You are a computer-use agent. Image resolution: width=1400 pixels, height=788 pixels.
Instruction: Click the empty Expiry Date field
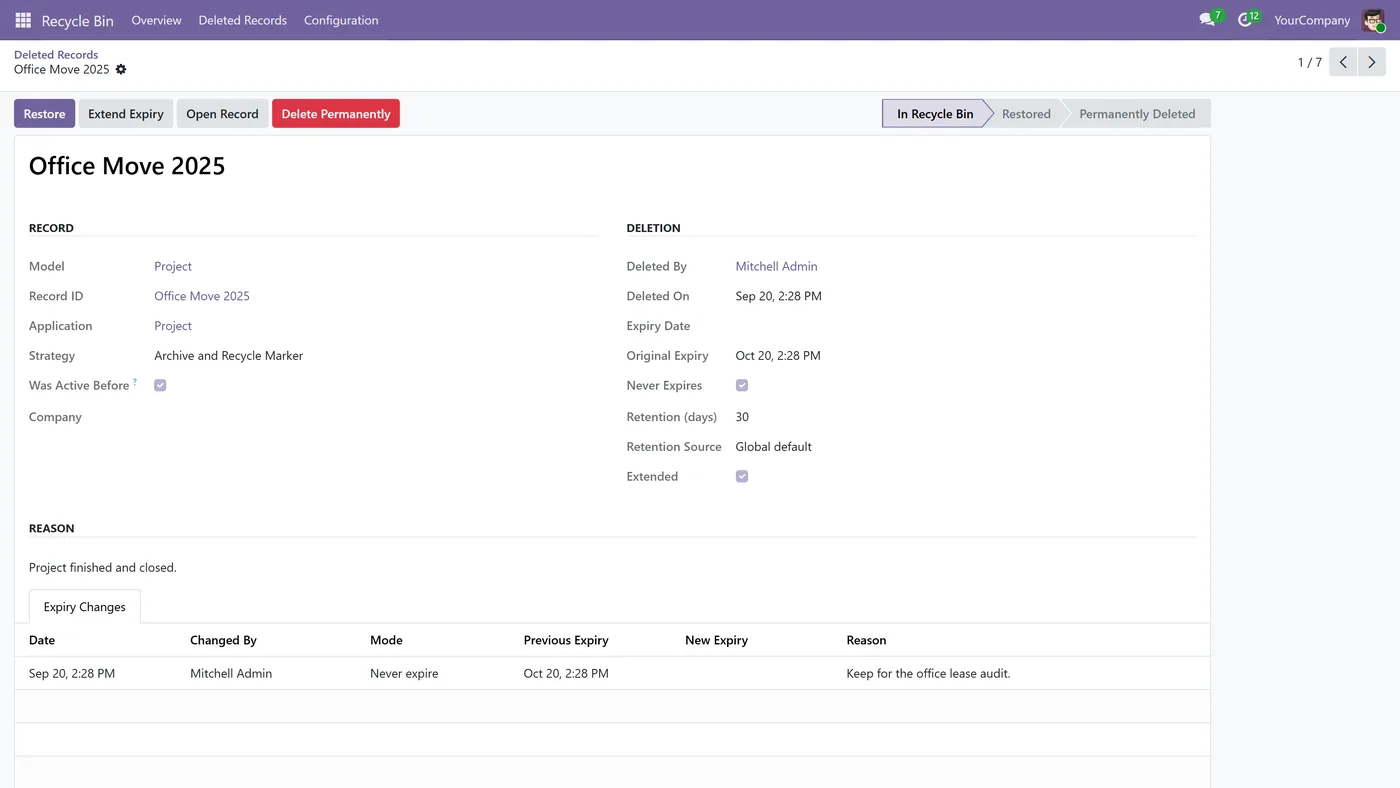pos(965,326)
